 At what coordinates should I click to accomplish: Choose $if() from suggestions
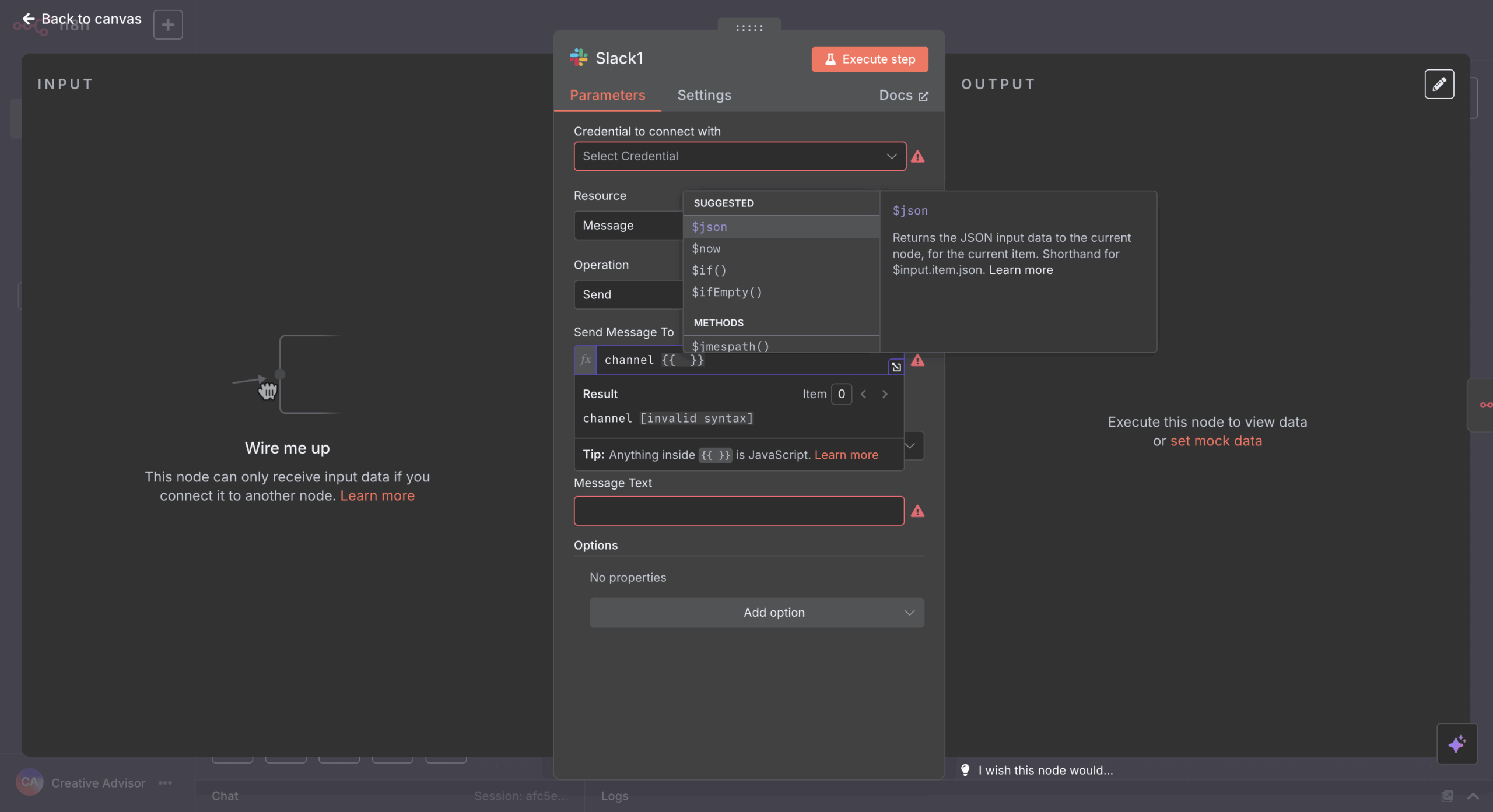[x=781, y=270]
